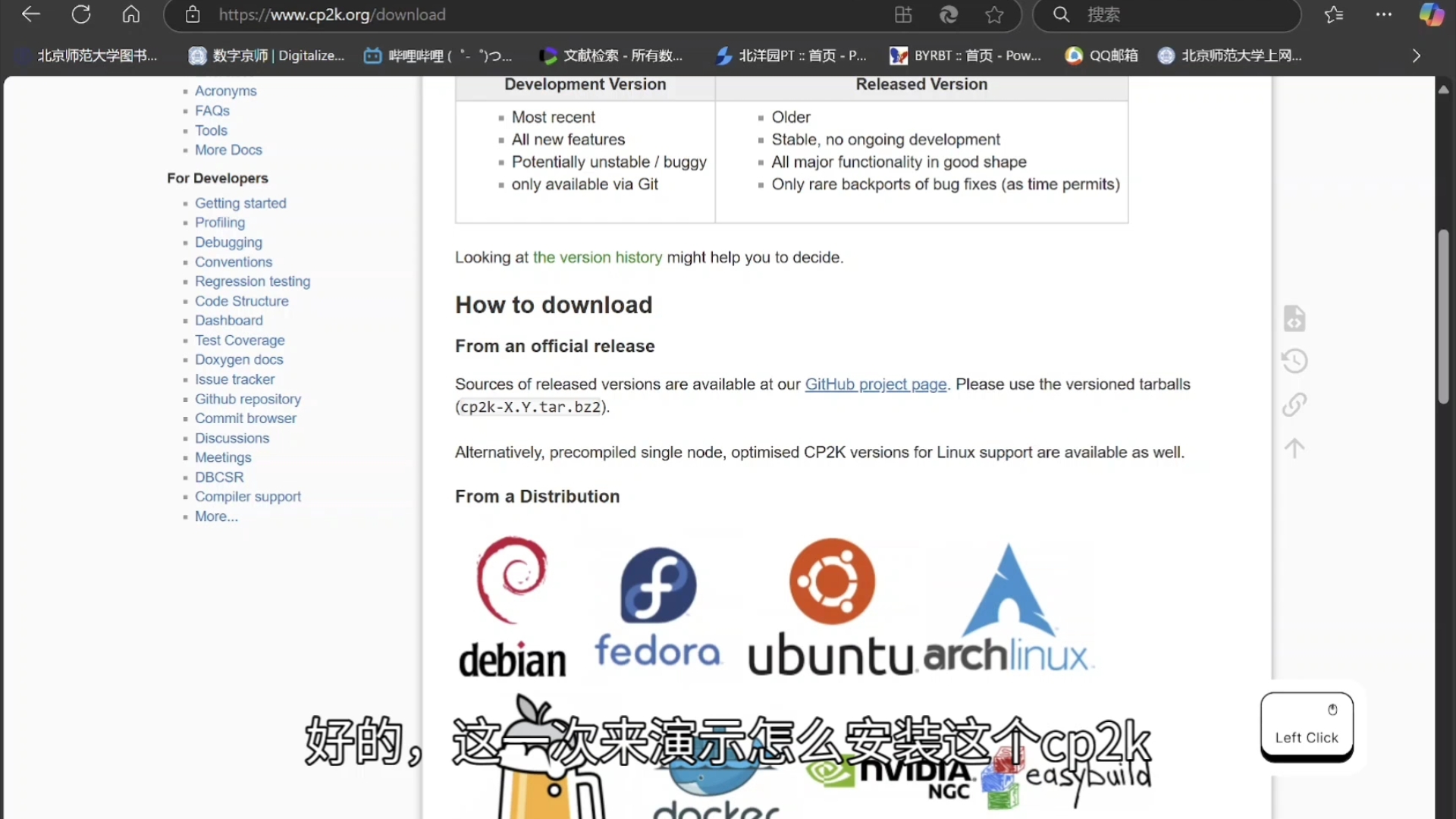The image size is (1456, 819).
Task: Click the page refresh icon
Action: point(81,14)
